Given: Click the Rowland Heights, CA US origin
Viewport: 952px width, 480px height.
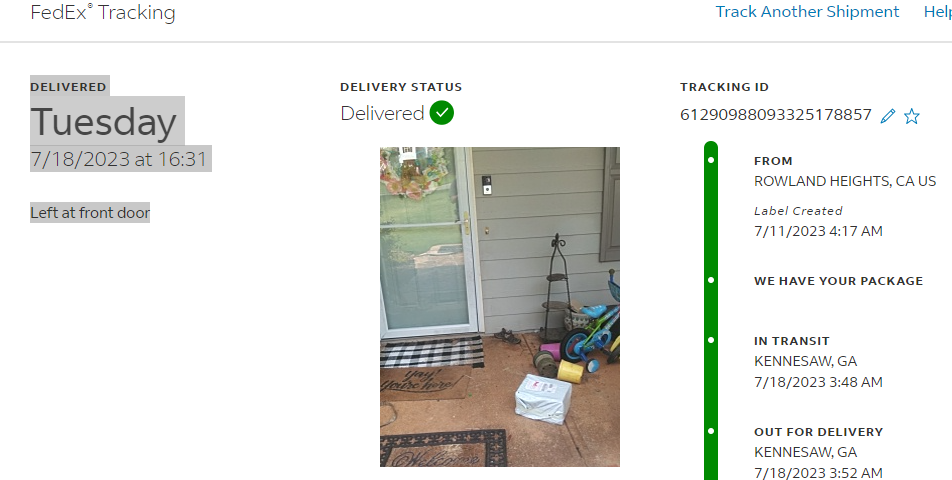Looking at the screenshot, I should 845,181.
